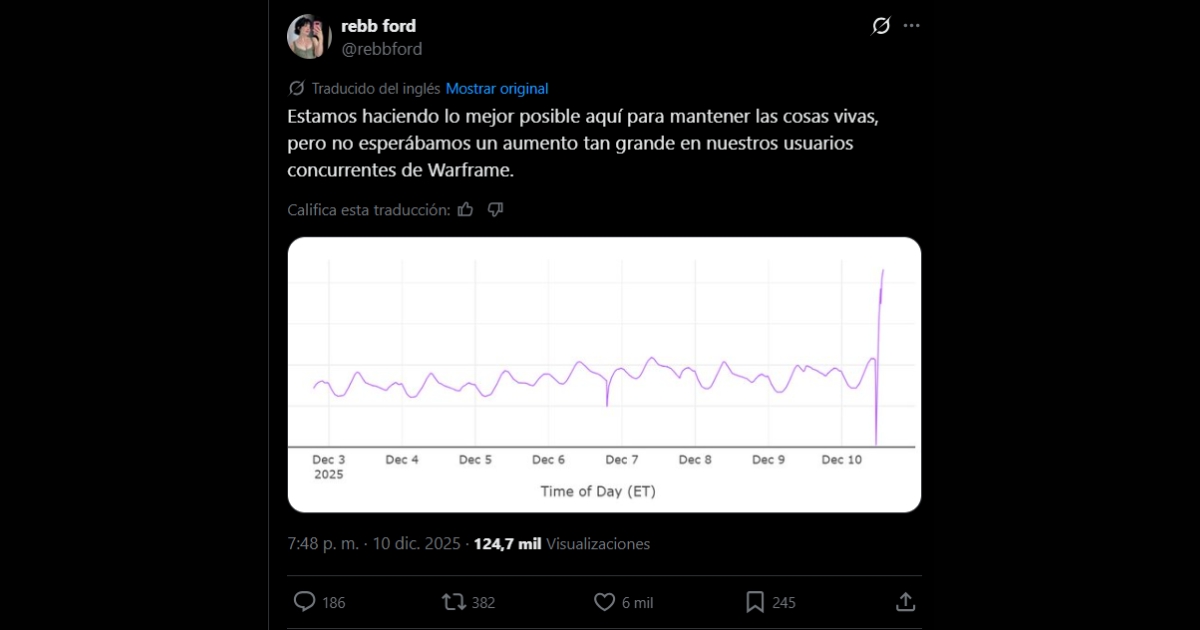Toggle repost with the retweet arrows icon
The image size is (1200, 630).
tap(454, 602)
